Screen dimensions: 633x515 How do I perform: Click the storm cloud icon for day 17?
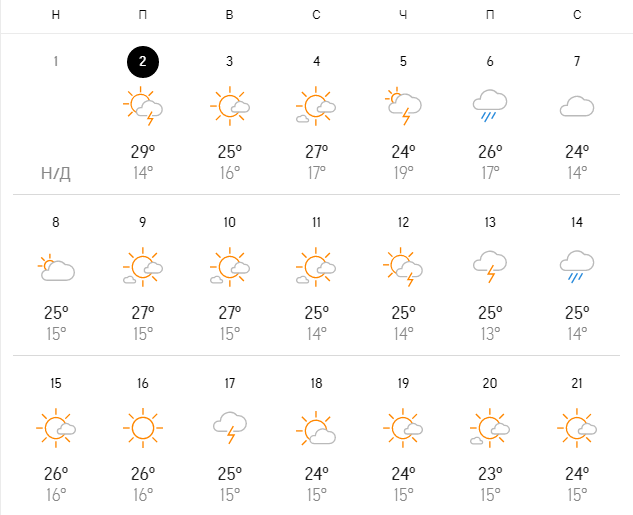coord(230,428)
